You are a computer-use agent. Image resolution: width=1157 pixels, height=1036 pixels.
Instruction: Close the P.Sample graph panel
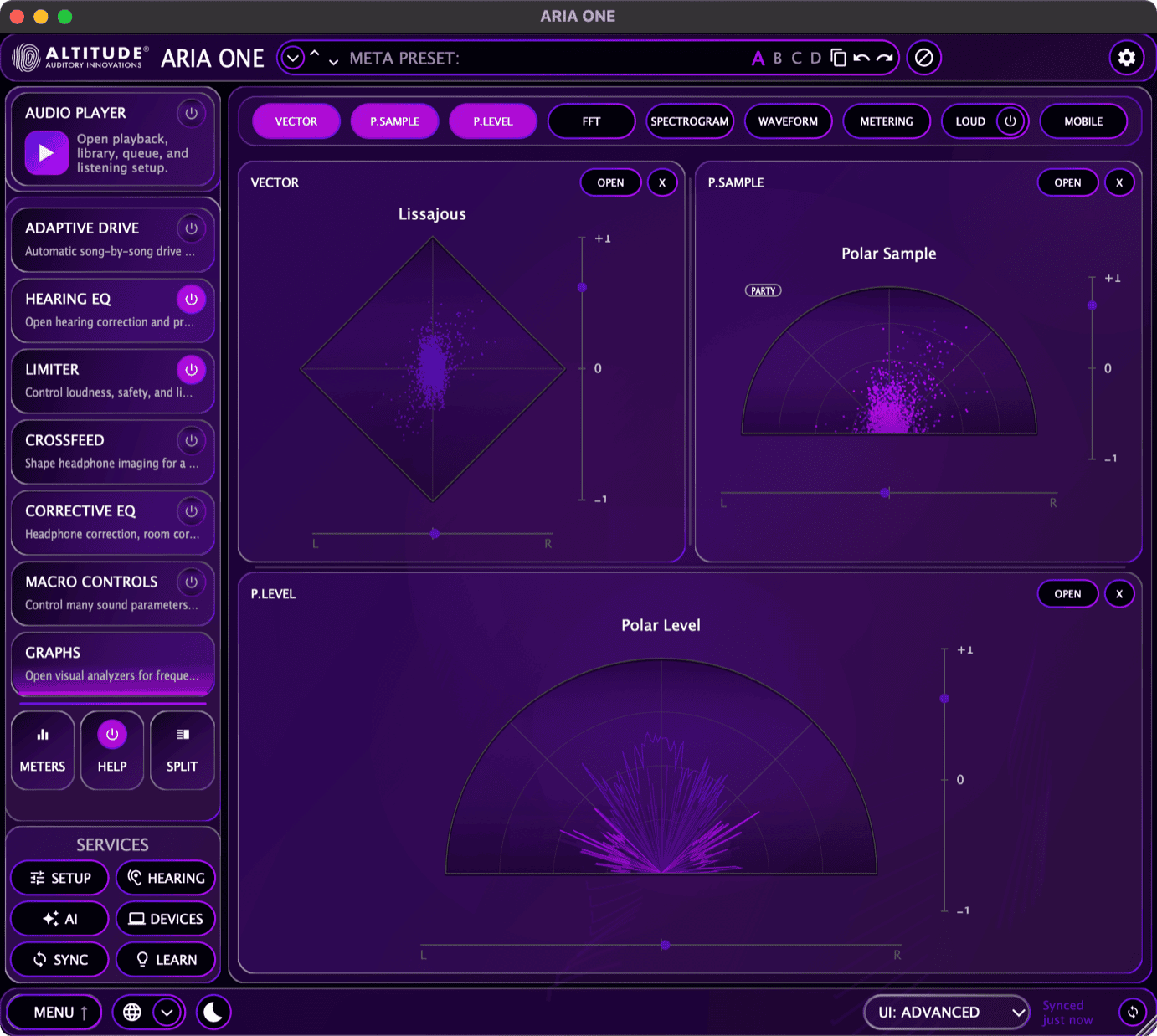tap(1119, 182)
